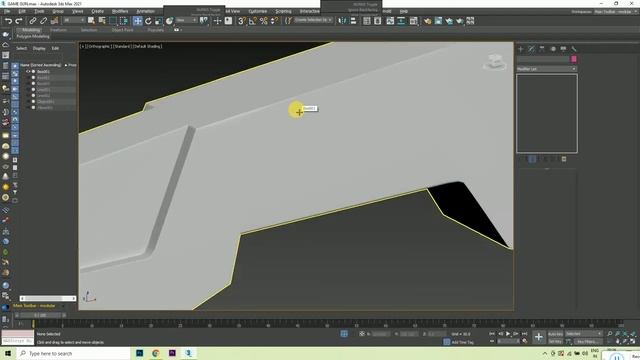Click the pink object color swatch
Screen dimensions: 640x360
(x=574, y=60)
